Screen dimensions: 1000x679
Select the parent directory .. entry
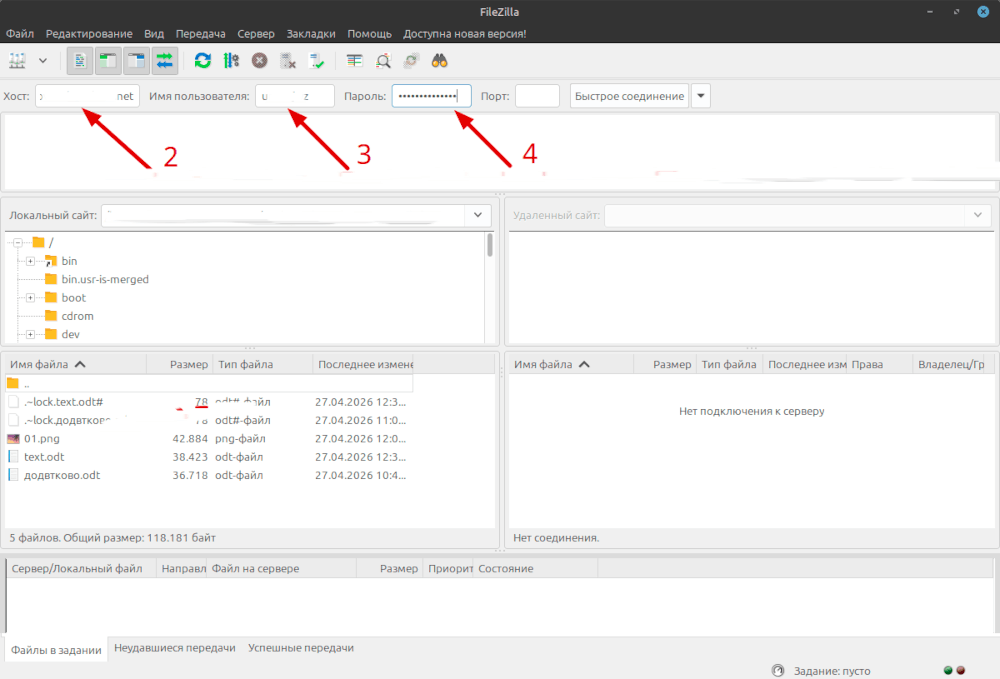click(209, 384)
